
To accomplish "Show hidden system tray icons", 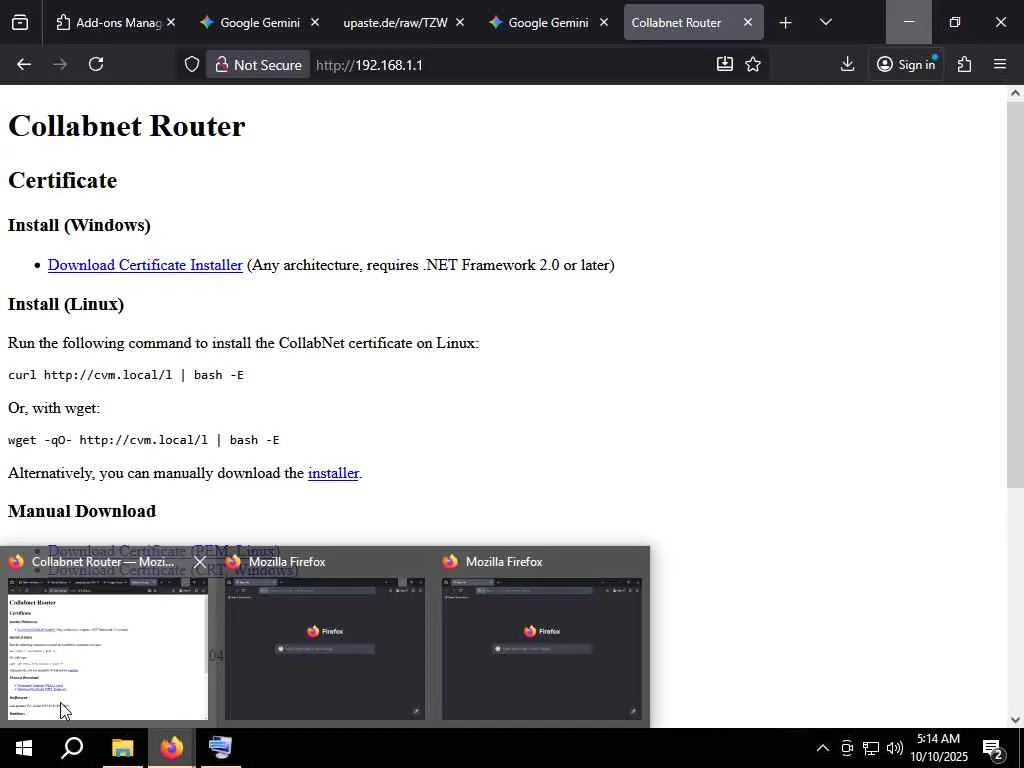I will click(822, 748).
